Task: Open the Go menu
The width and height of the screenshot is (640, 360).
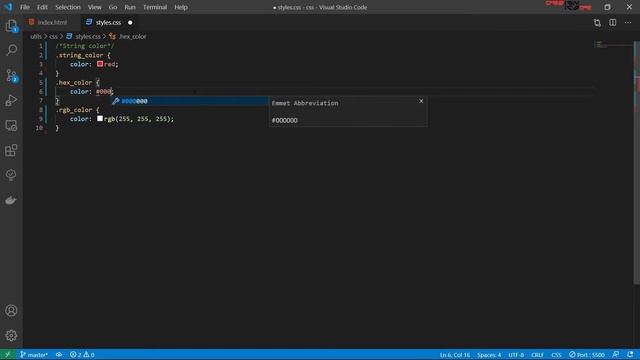Action: (x=113, y=7)
